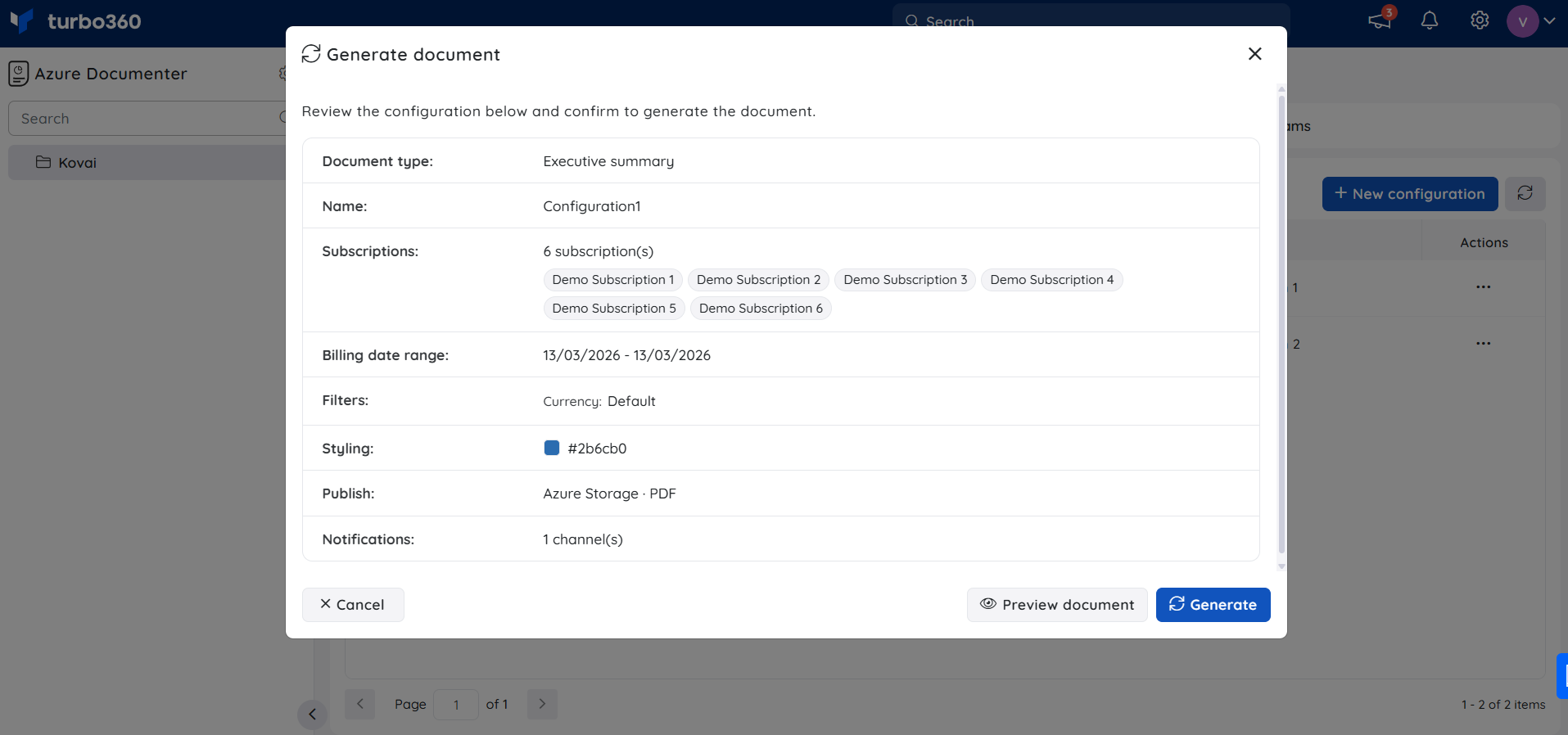Image resolution: width=1568 pixels, height=735 pixels.
Task: Close the Generate document dialog
Action: (1254, 54)
